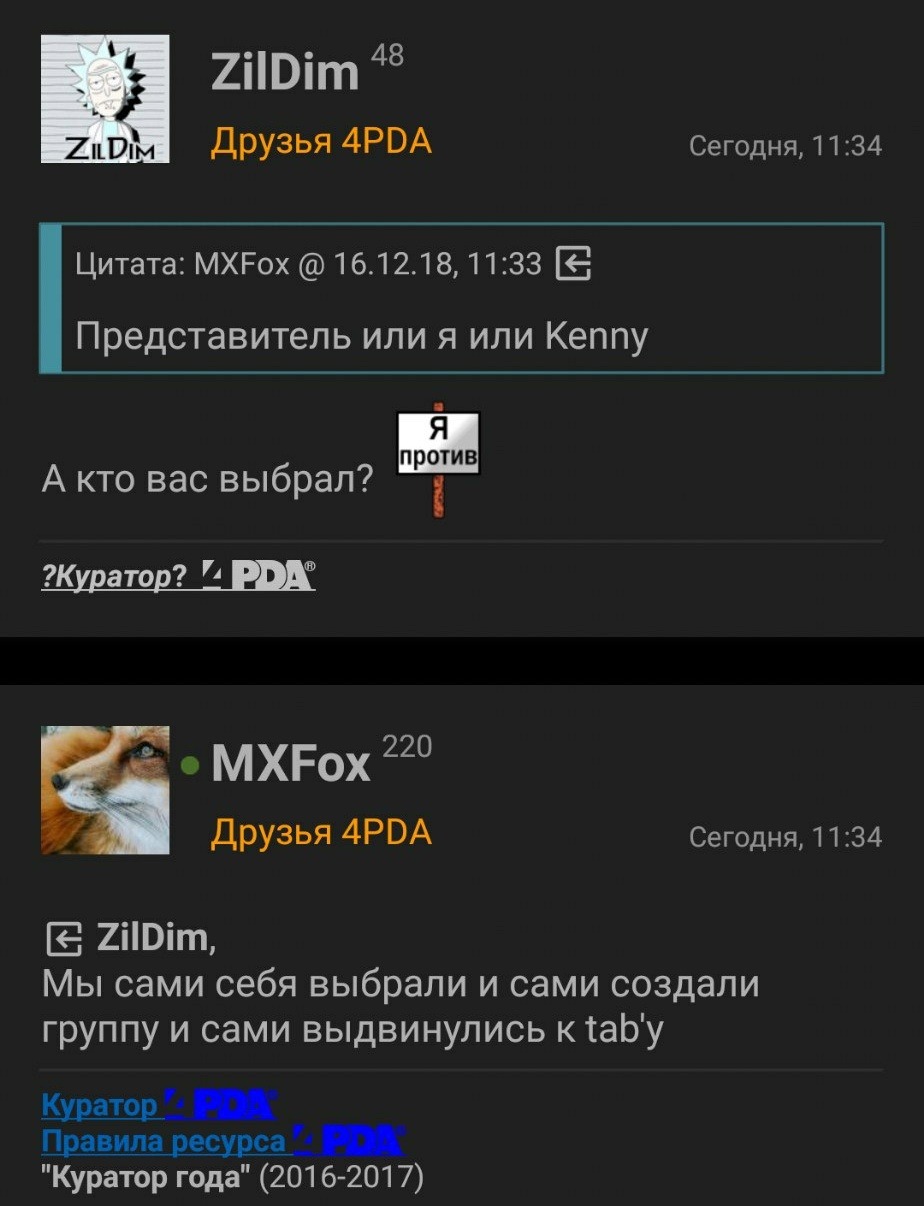Click ZilDim's 'Друзья 4PDA' group label
The height and width of the screenshot is (1206, 924).
click(321, 141)
